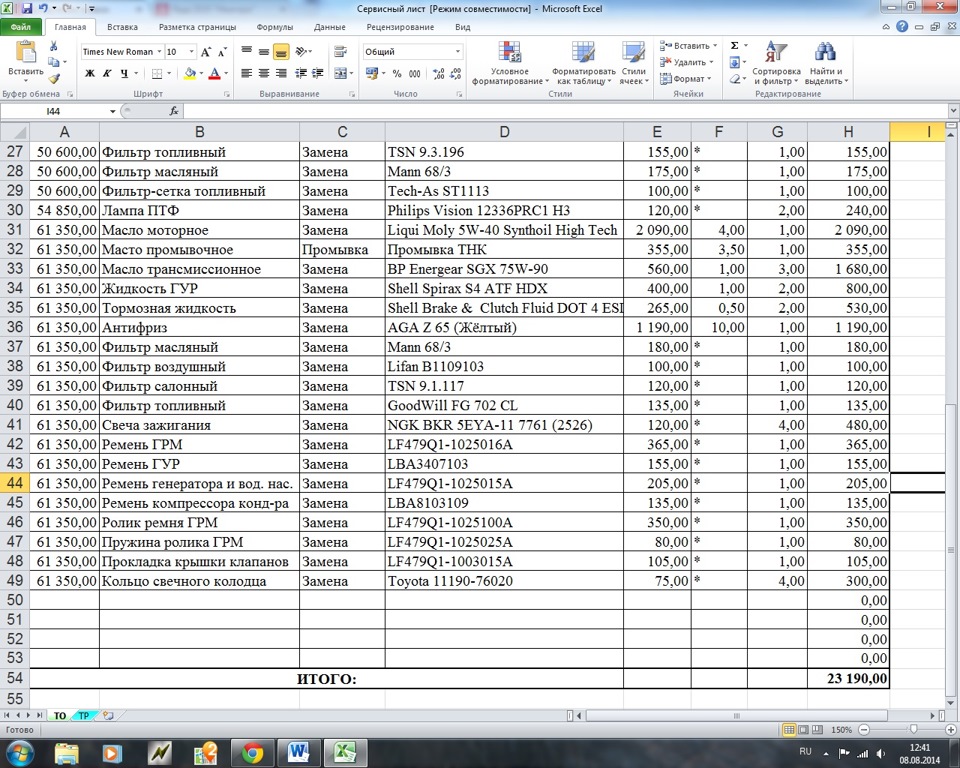Switch to Page Layout view icon
Image resolution: width=960 pixels, height=768 pixels.
click(803, 729)
